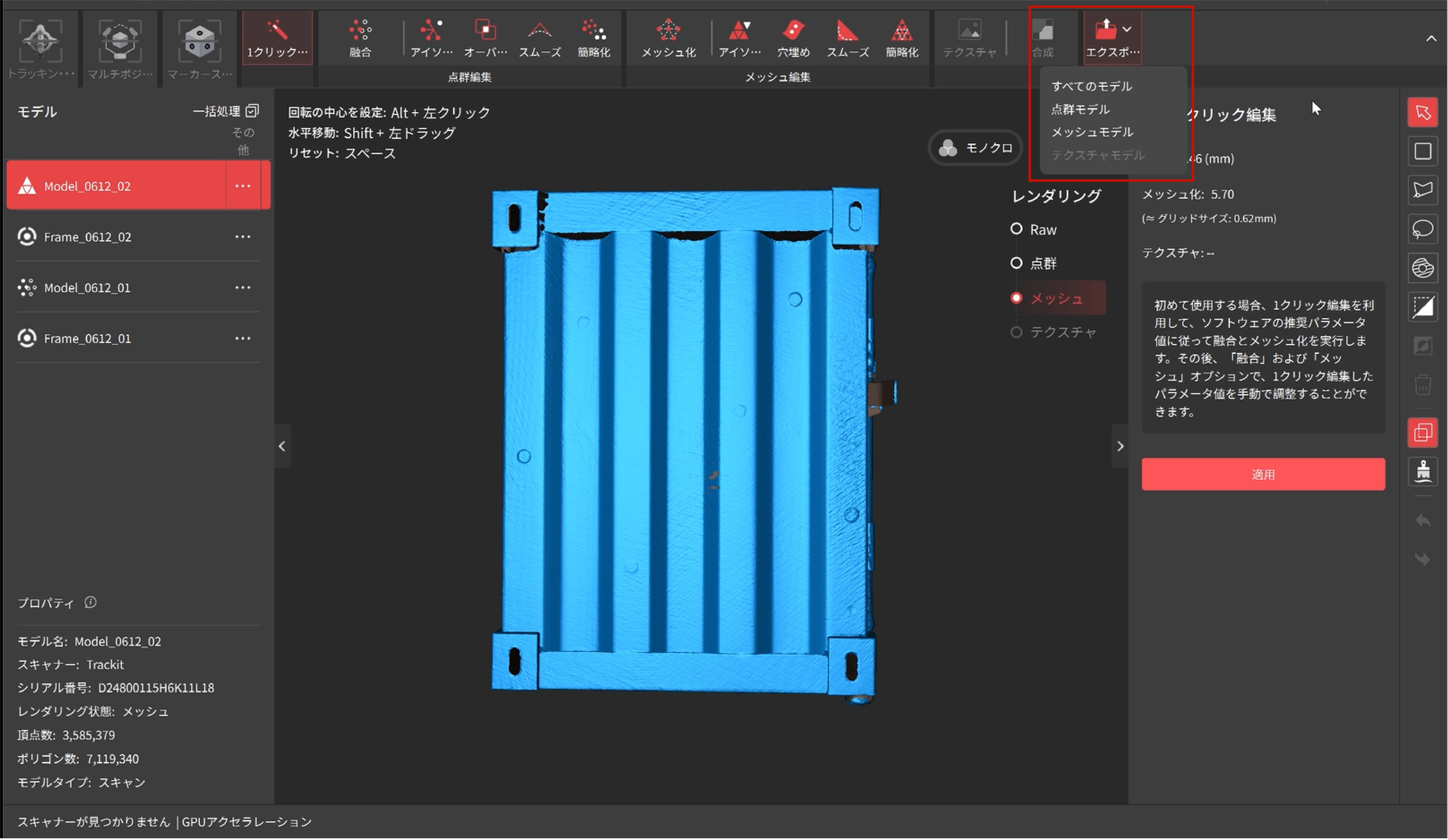Image resolution: width=1448 pixels, height=840 pixels.
Task: Choose the lasso selection tool in right sidebar
Action: tap(1422, 229)
